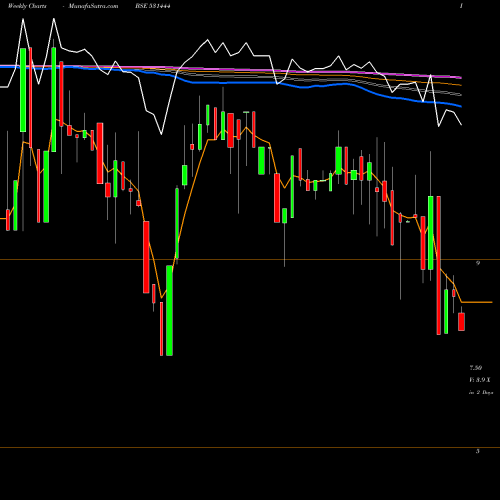Click the '9' price axis label

click(478, 263)
